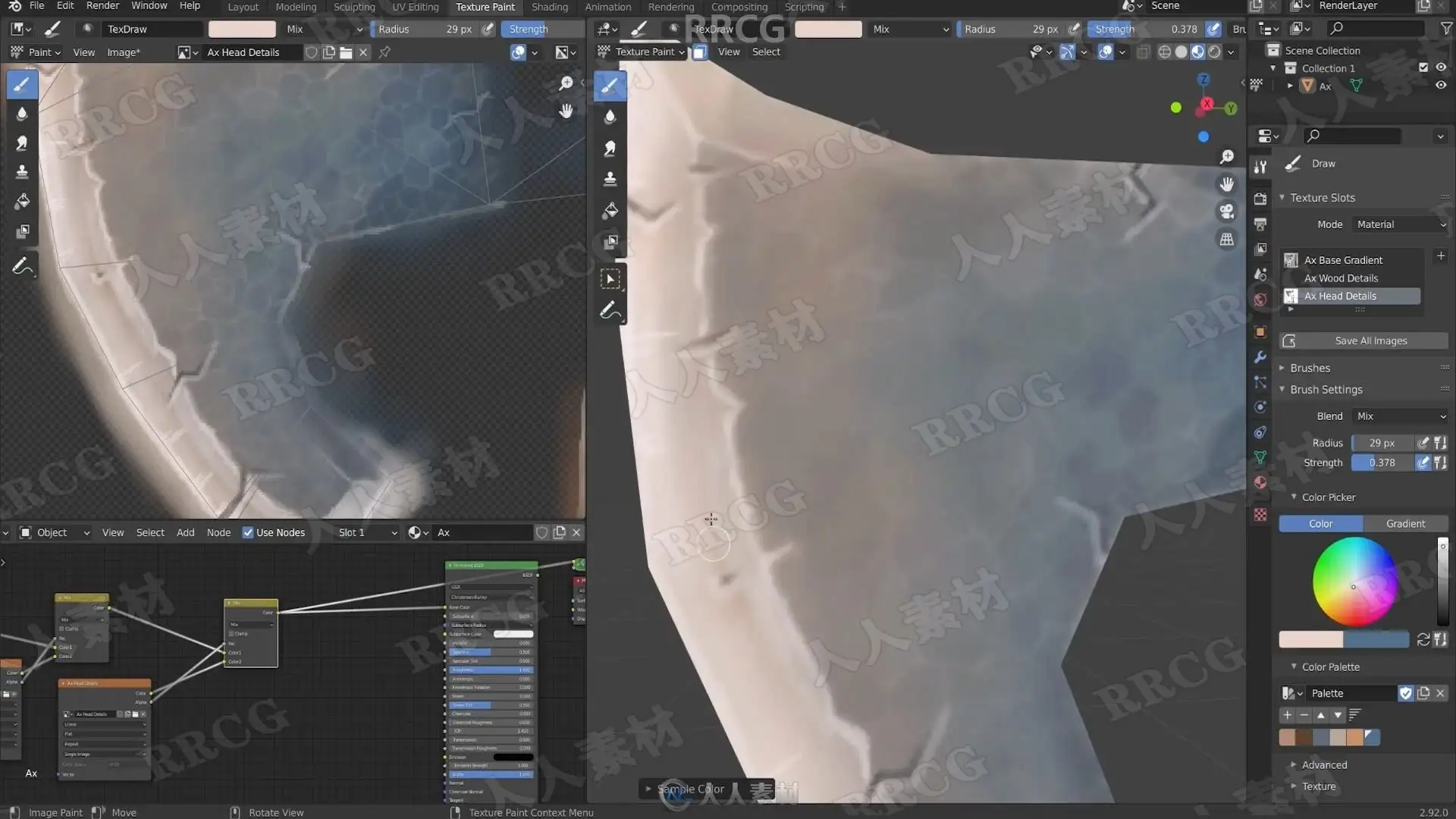
Task: Open the Blend Mix dropdown in Brush Settings
Action: tap(1401, 416)
